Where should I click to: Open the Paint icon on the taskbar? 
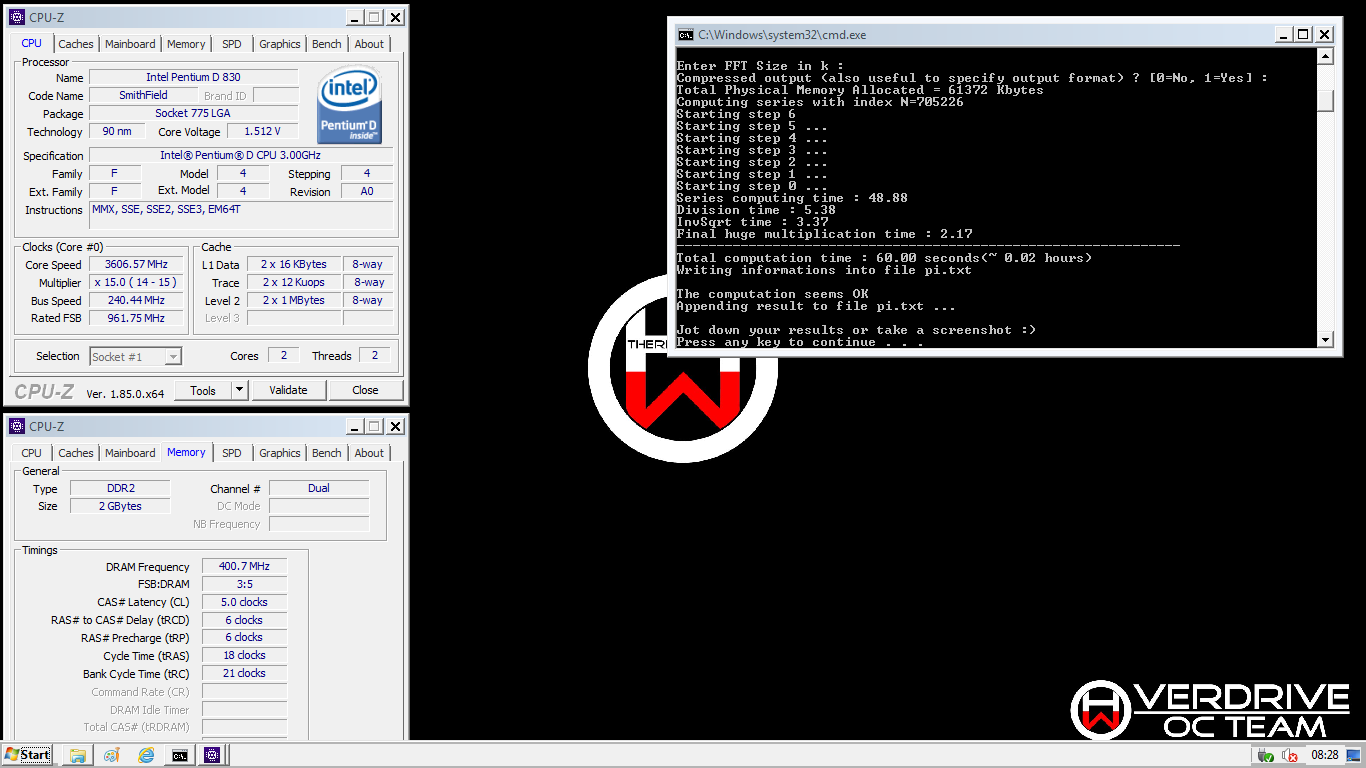click(x=112, y=755)
